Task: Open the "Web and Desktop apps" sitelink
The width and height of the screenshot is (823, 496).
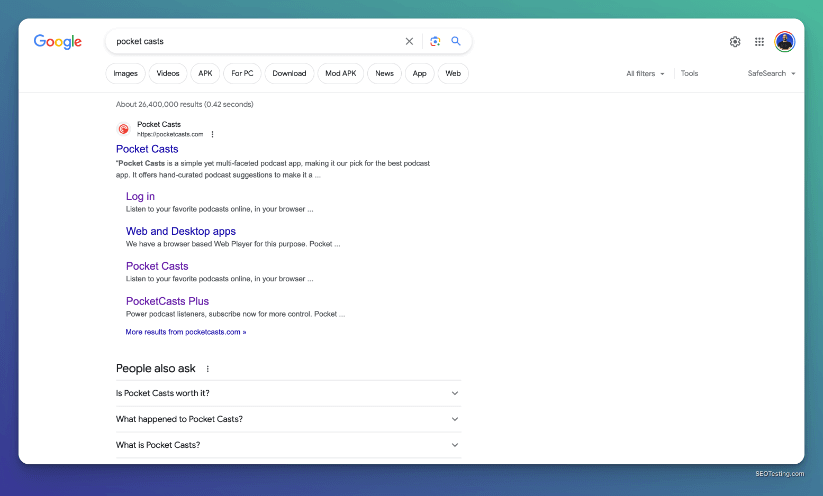Action: point(181,231)
